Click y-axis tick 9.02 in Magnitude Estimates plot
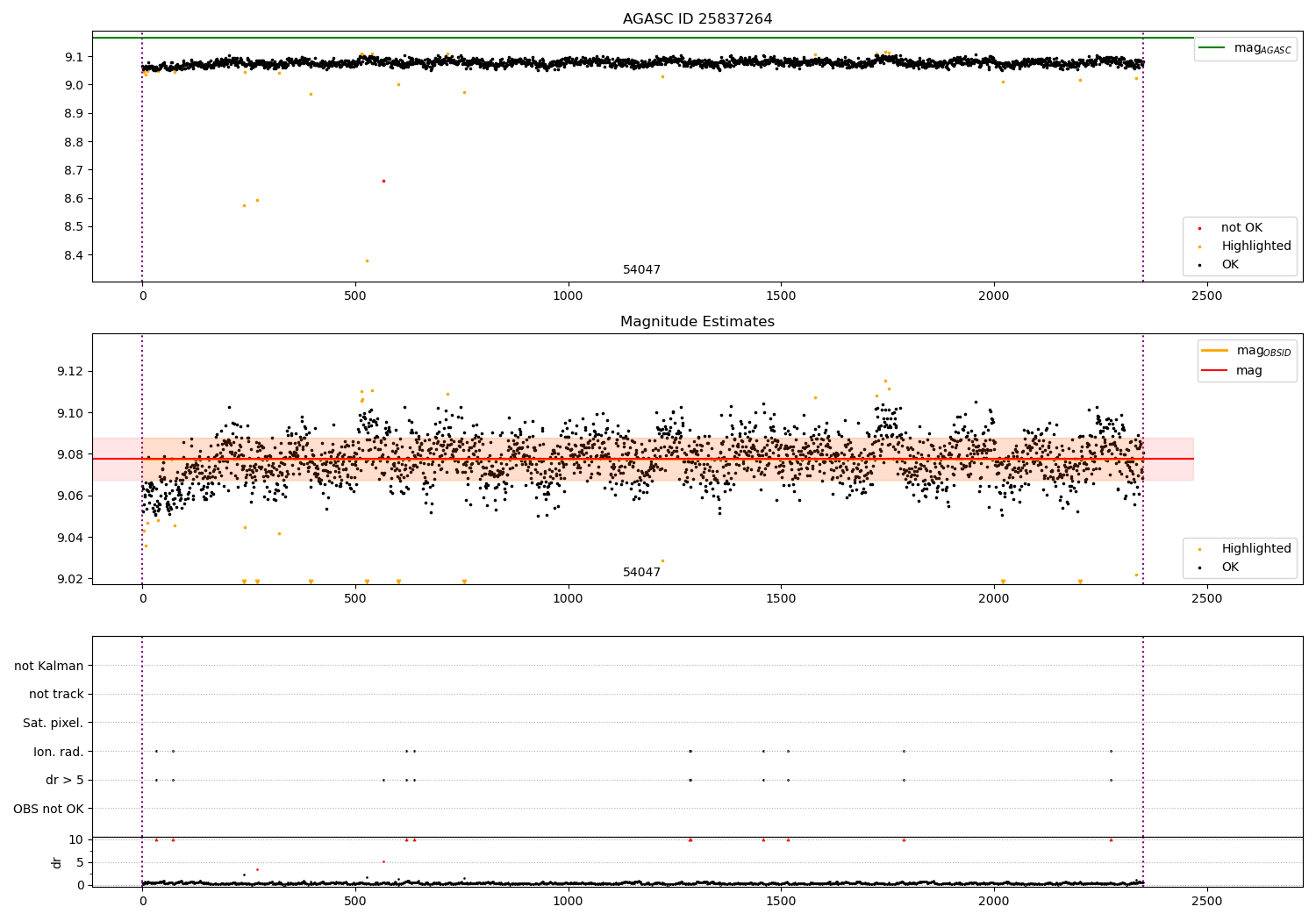1316x921 pixels. pyautogui.click(x=69, y=579)
